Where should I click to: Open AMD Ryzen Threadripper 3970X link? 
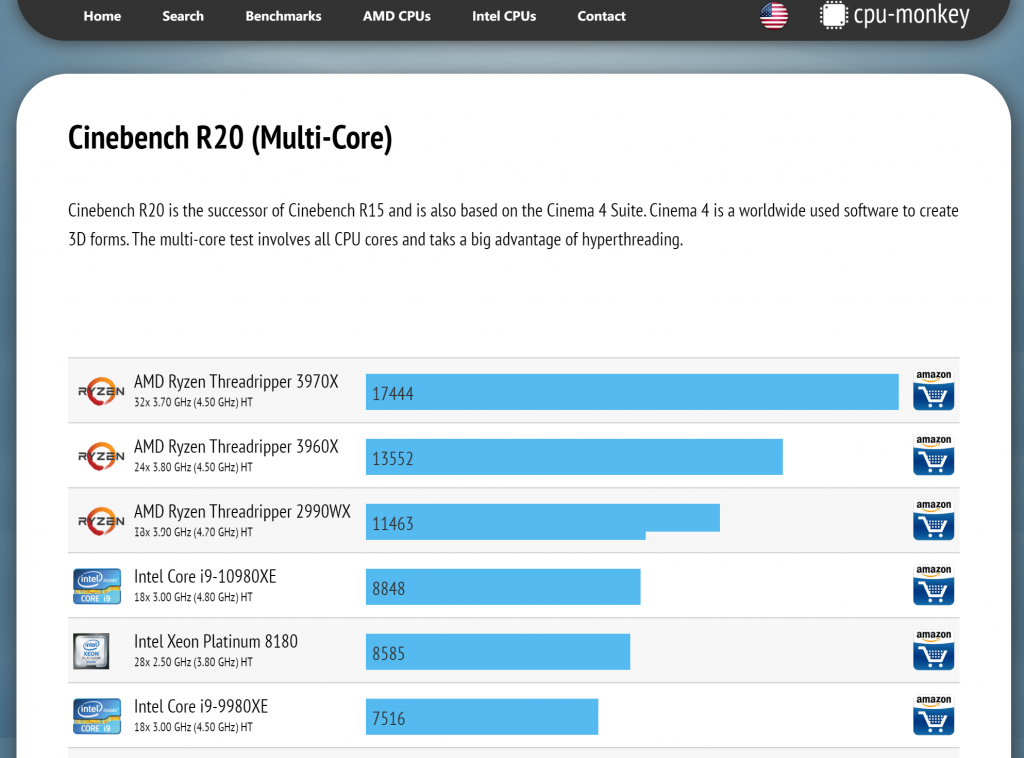point(236,382)
